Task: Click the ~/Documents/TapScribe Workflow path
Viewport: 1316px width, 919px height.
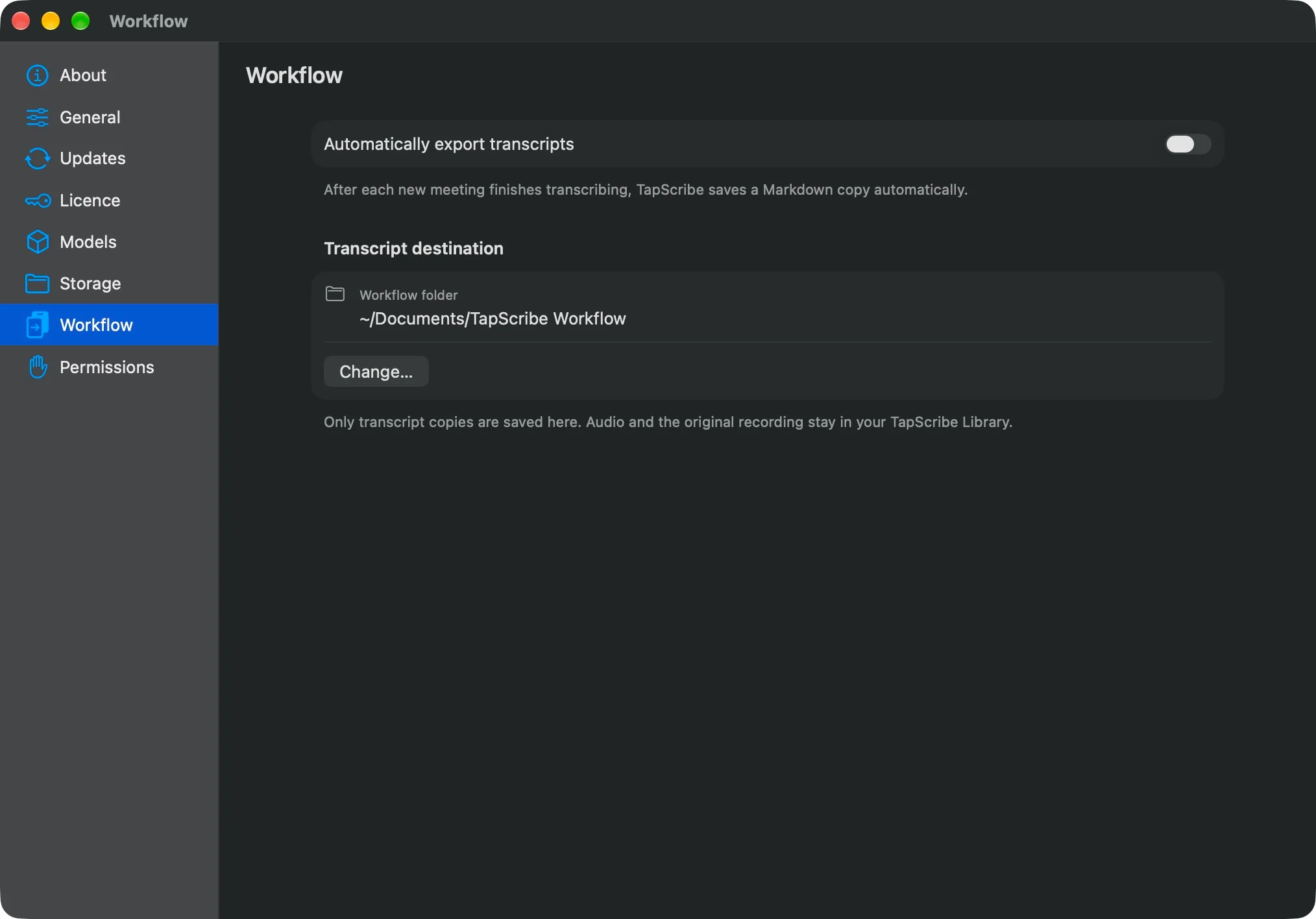Action: [493, 319]
